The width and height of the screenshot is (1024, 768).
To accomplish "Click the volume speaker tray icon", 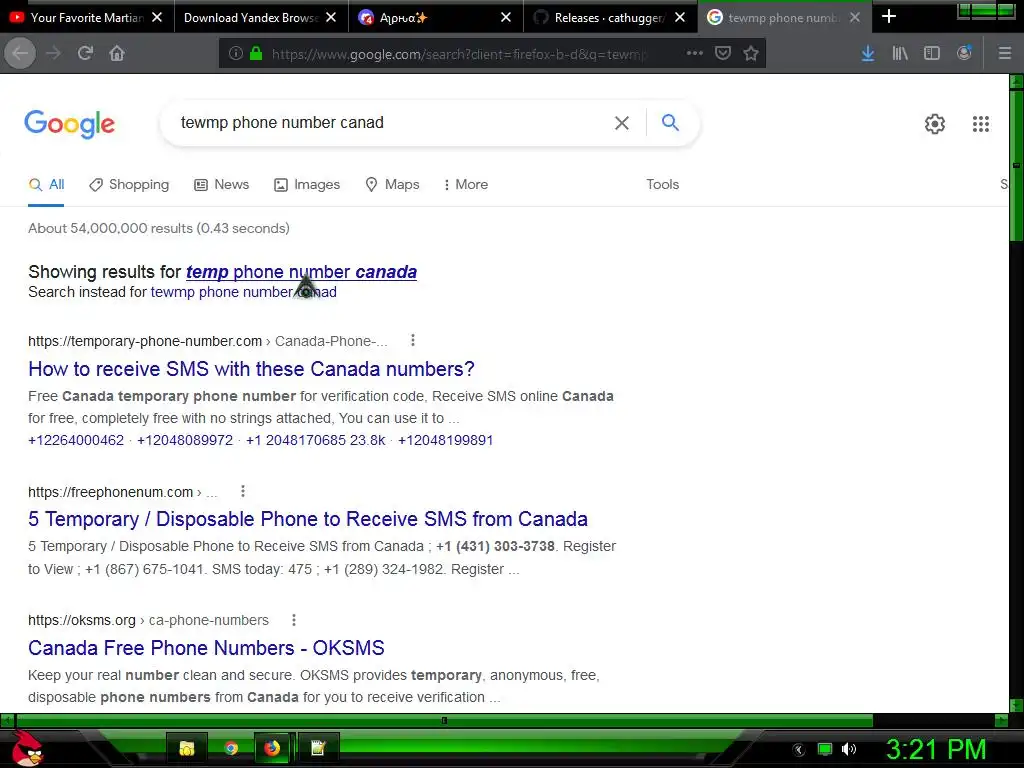I will coord(849,749).
